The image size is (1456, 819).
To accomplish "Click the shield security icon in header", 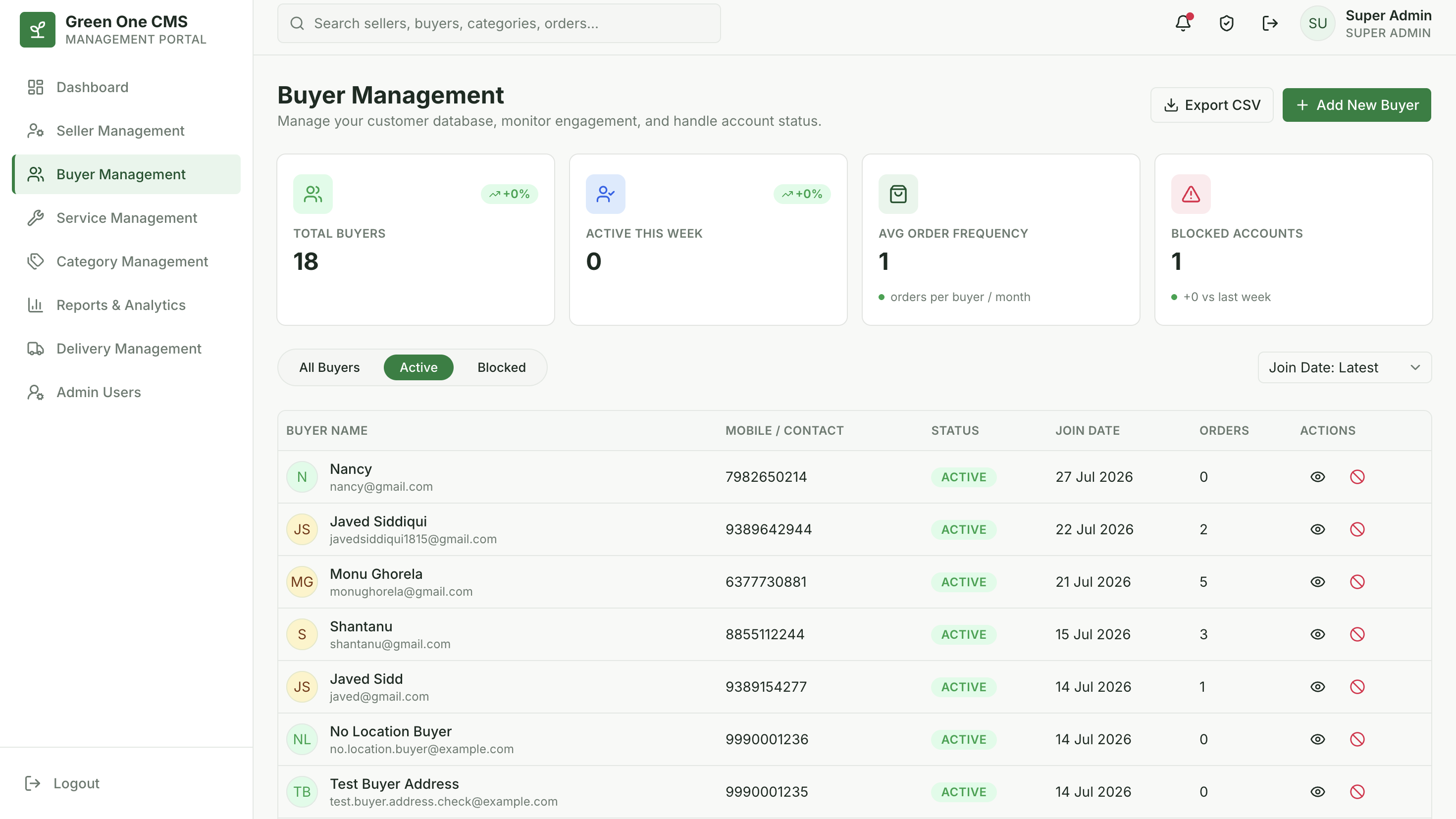I will coord(1227,23).
